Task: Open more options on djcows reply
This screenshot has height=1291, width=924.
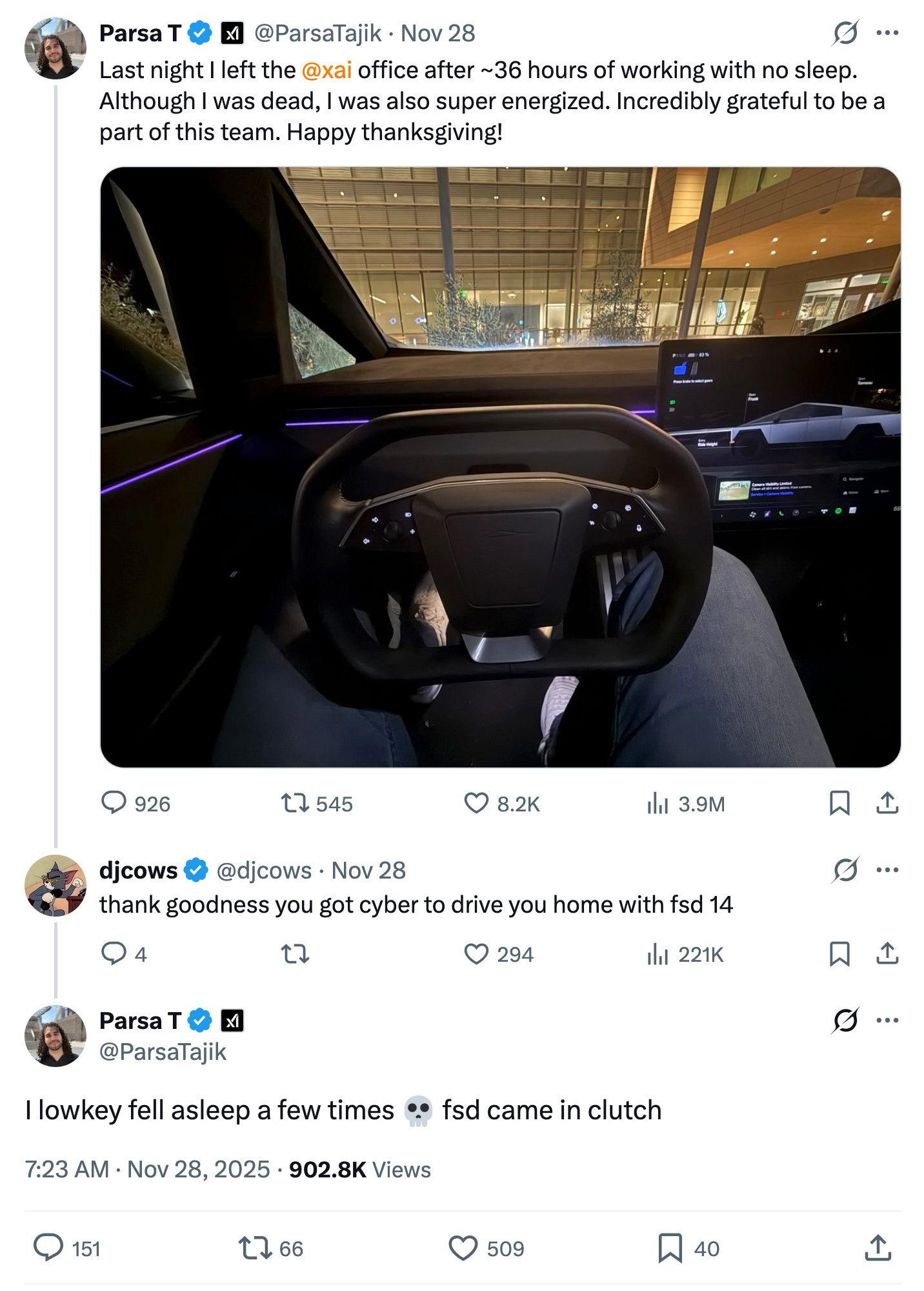Action: [887, 870]
